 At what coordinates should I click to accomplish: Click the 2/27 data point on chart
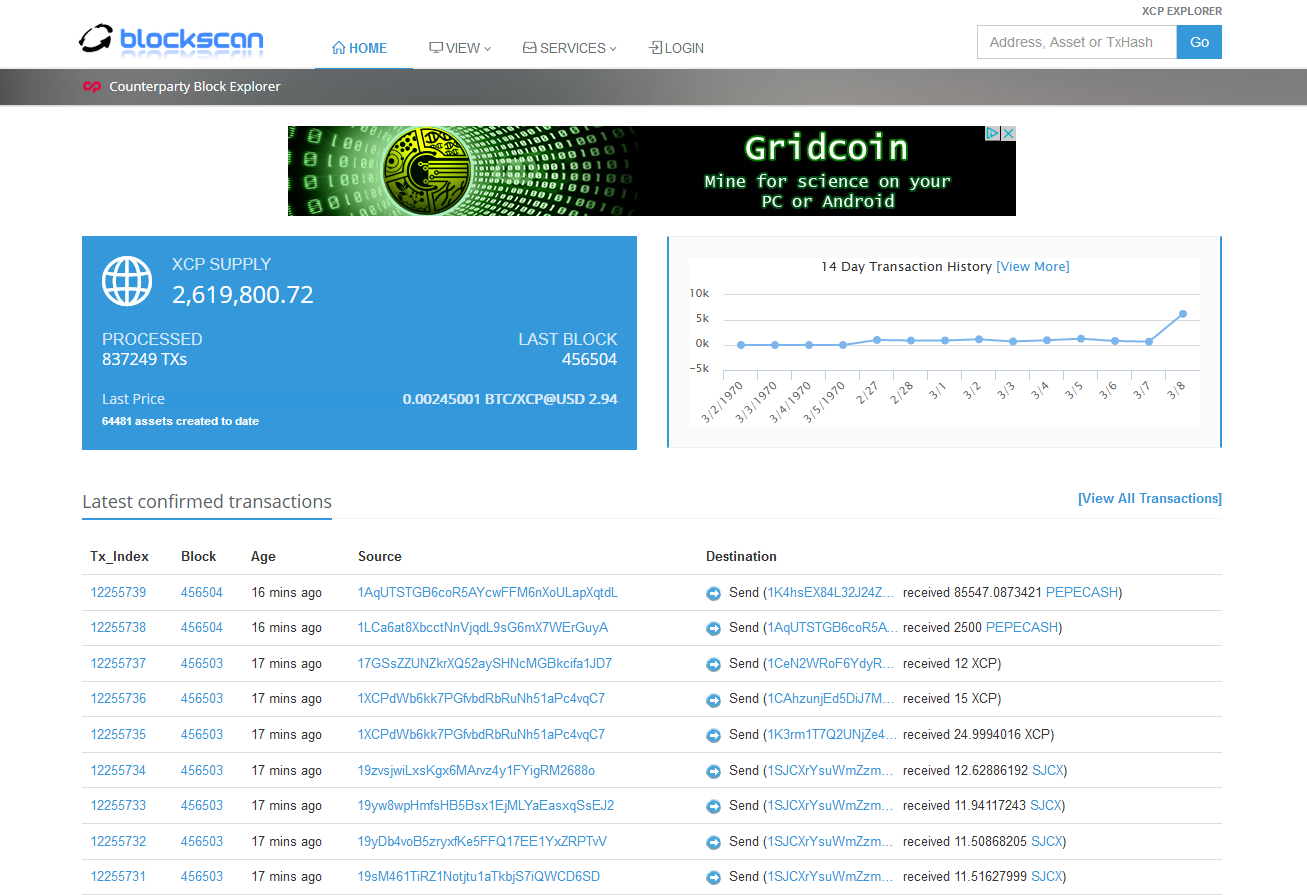(877, 340)
